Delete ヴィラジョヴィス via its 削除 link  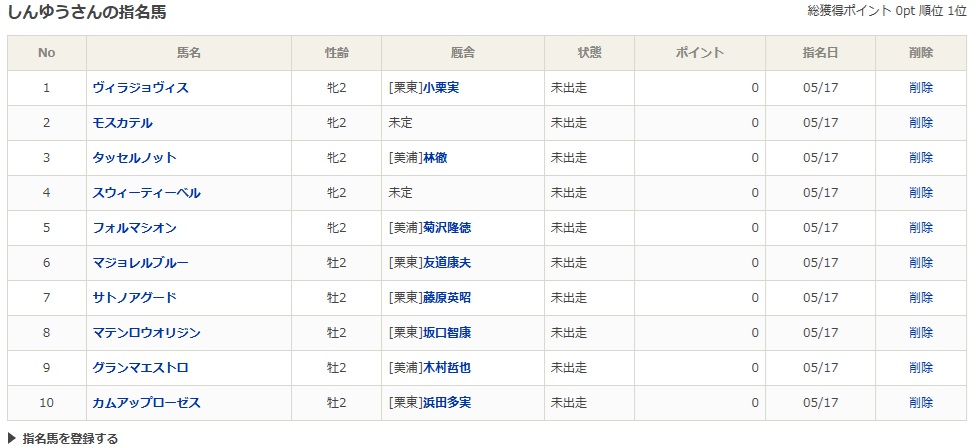921,88
